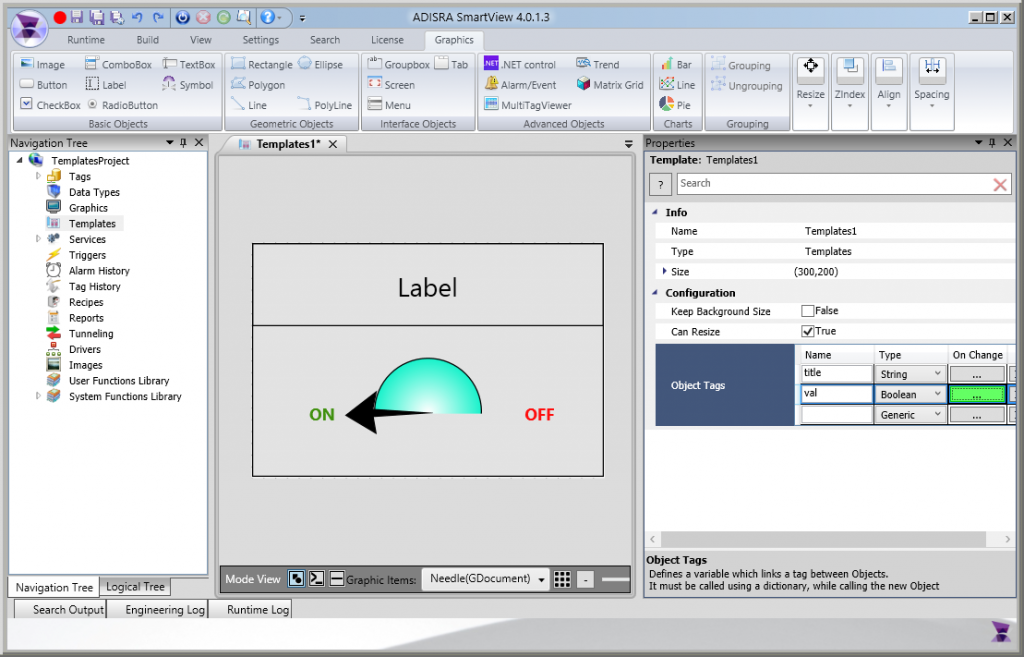Click the On Change button for title
Image resolution: width=1024 pixels, height=657 pixels.
977,374
